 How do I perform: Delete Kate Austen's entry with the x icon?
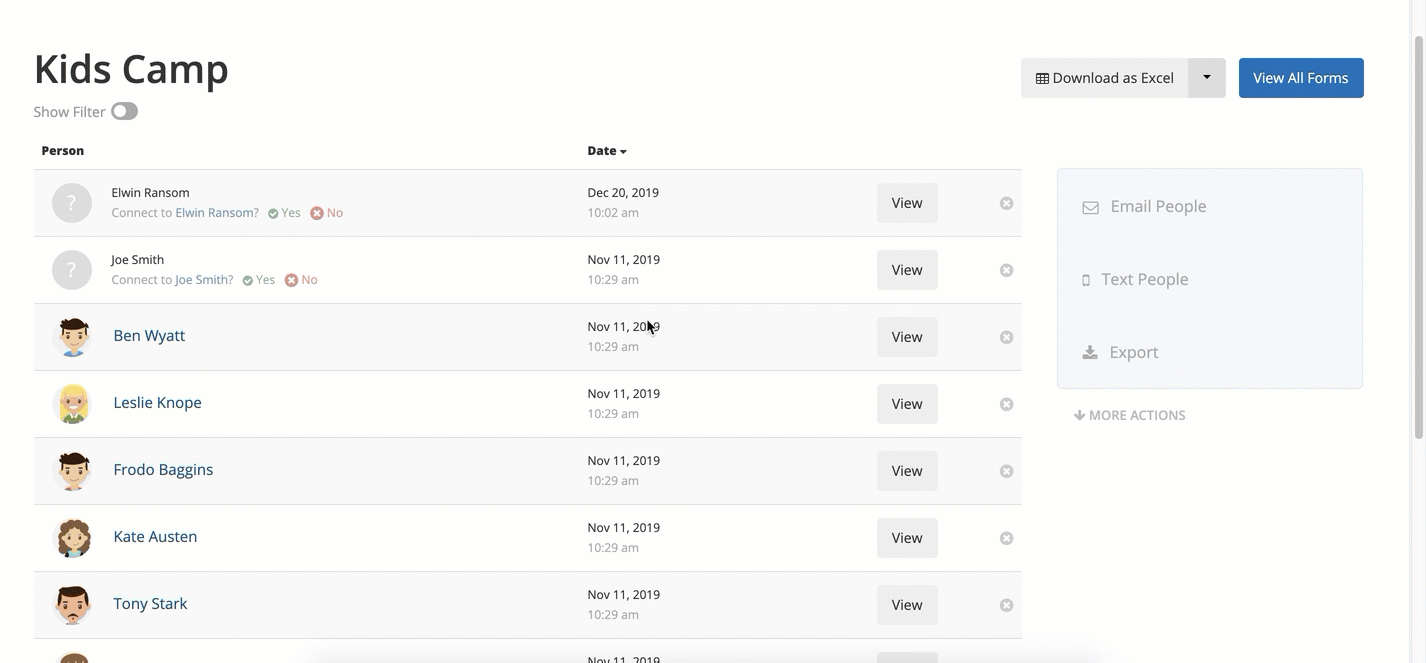tap(1006, 538)
